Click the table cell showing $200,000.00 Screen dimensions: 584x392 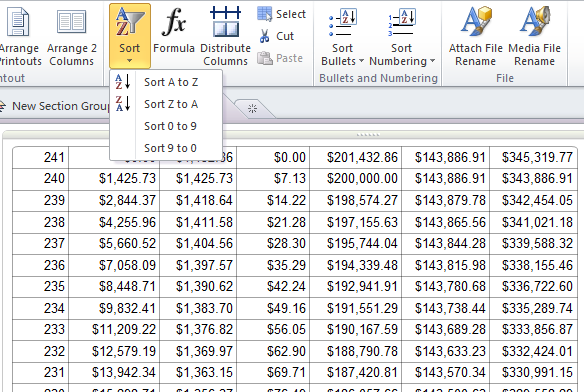point(355,179)
